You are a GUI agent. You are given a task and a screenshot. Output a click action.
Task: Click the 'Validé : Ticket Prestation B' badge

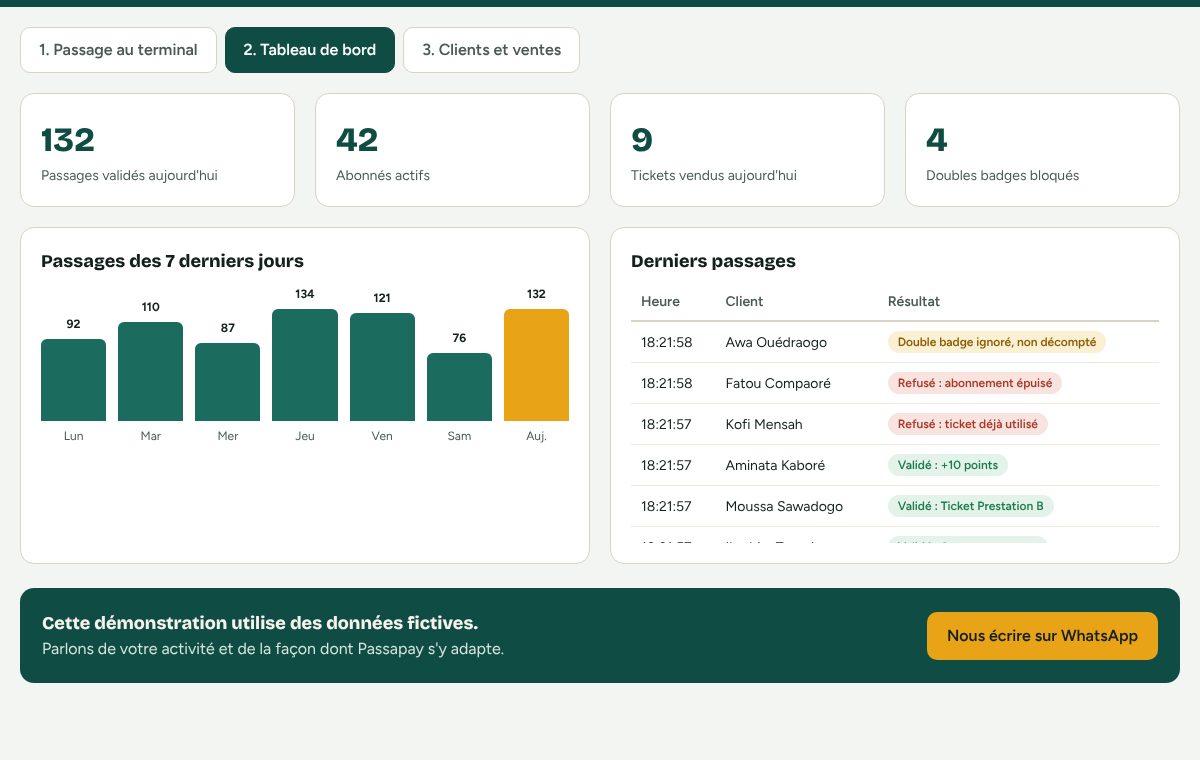[971, 506]
